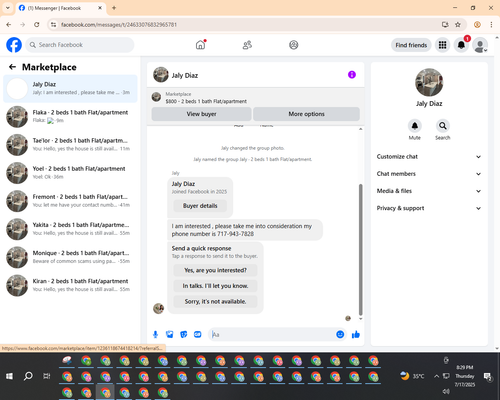Screen dimensions: 500x400
Task: Open the Monique conversation
Action: [x=70, y=257]
